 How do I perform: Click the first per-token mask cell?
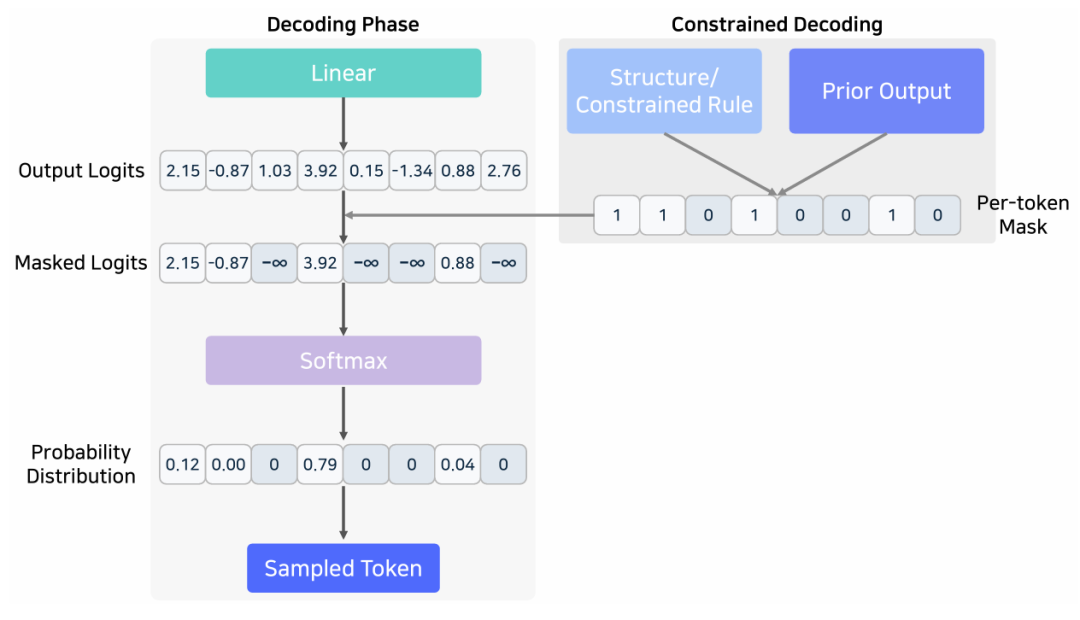click(x=617, y=215)
